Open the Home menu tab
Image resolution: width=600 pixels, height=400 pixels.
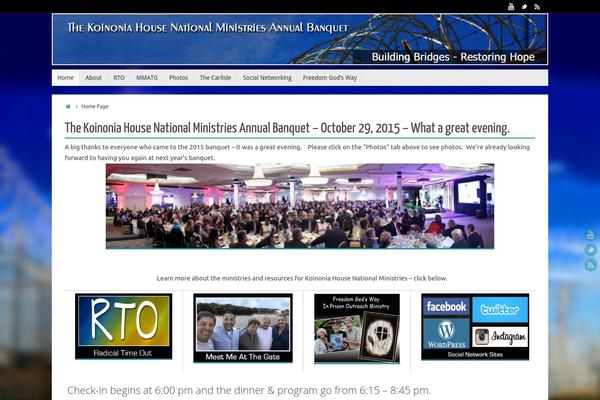point(65,78)
